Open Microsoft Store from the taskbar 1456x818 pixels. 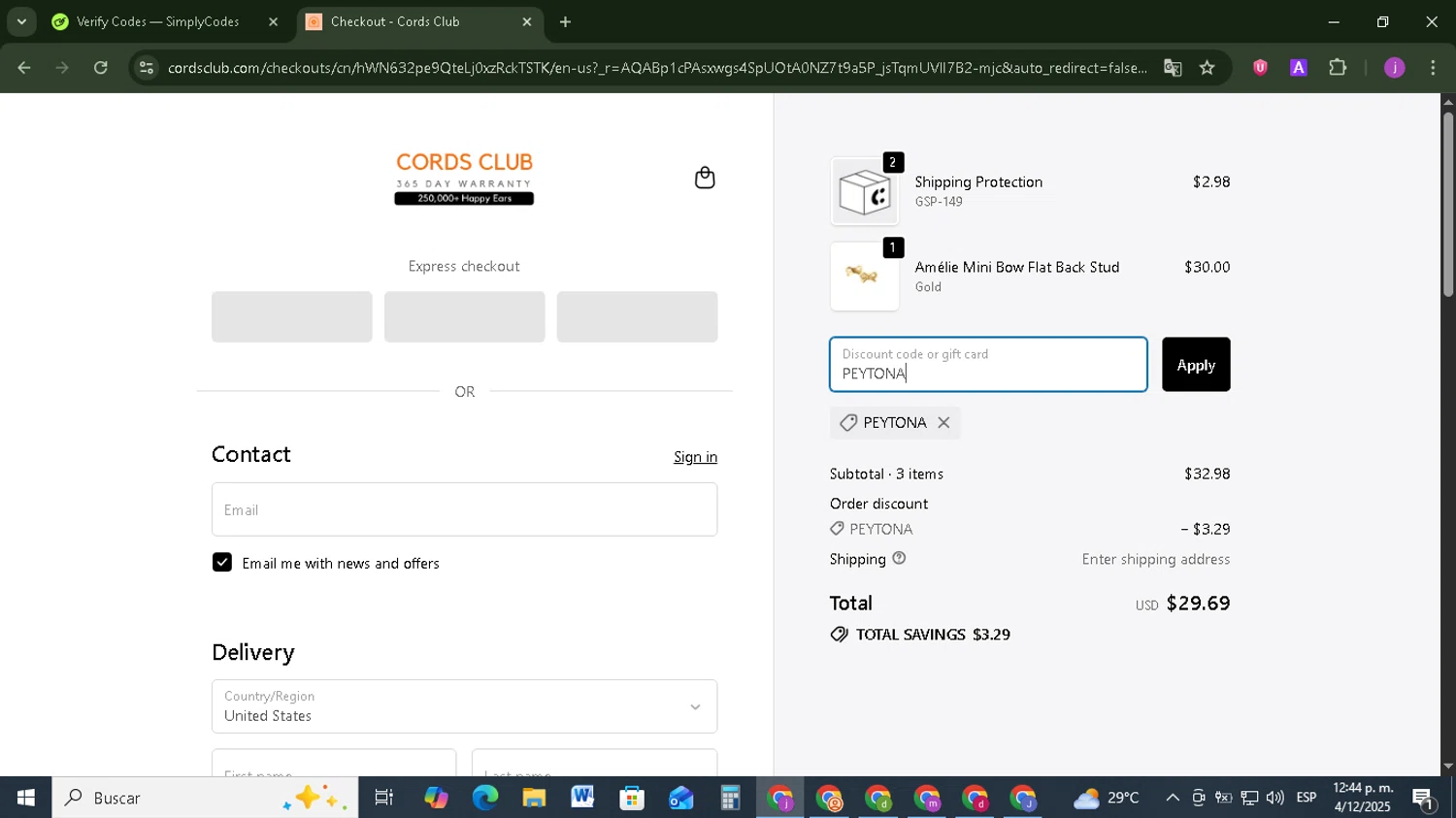pos(632,798)
